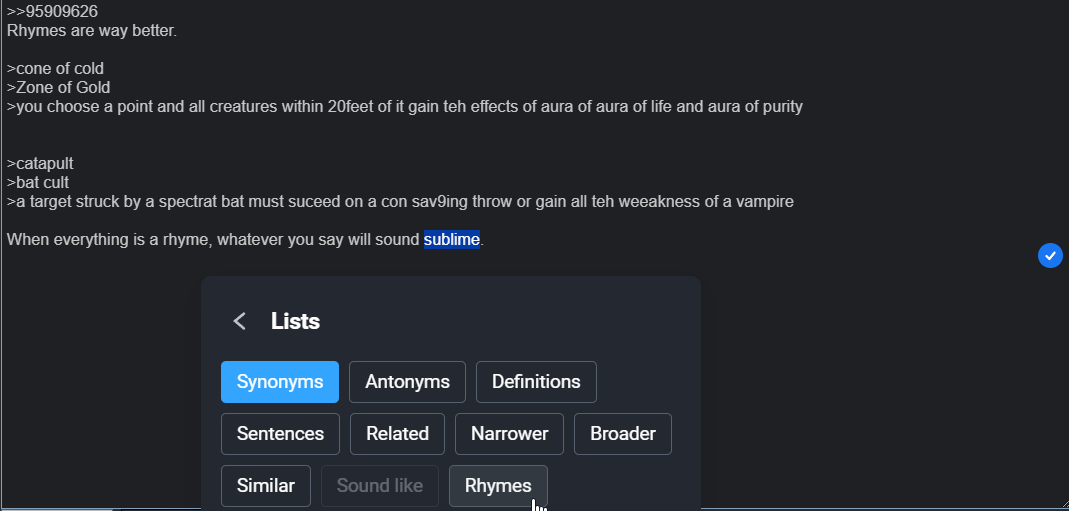1069x511 pixels.
Task: Place cursor on the ">catapult" line
Action: [40, 164]
